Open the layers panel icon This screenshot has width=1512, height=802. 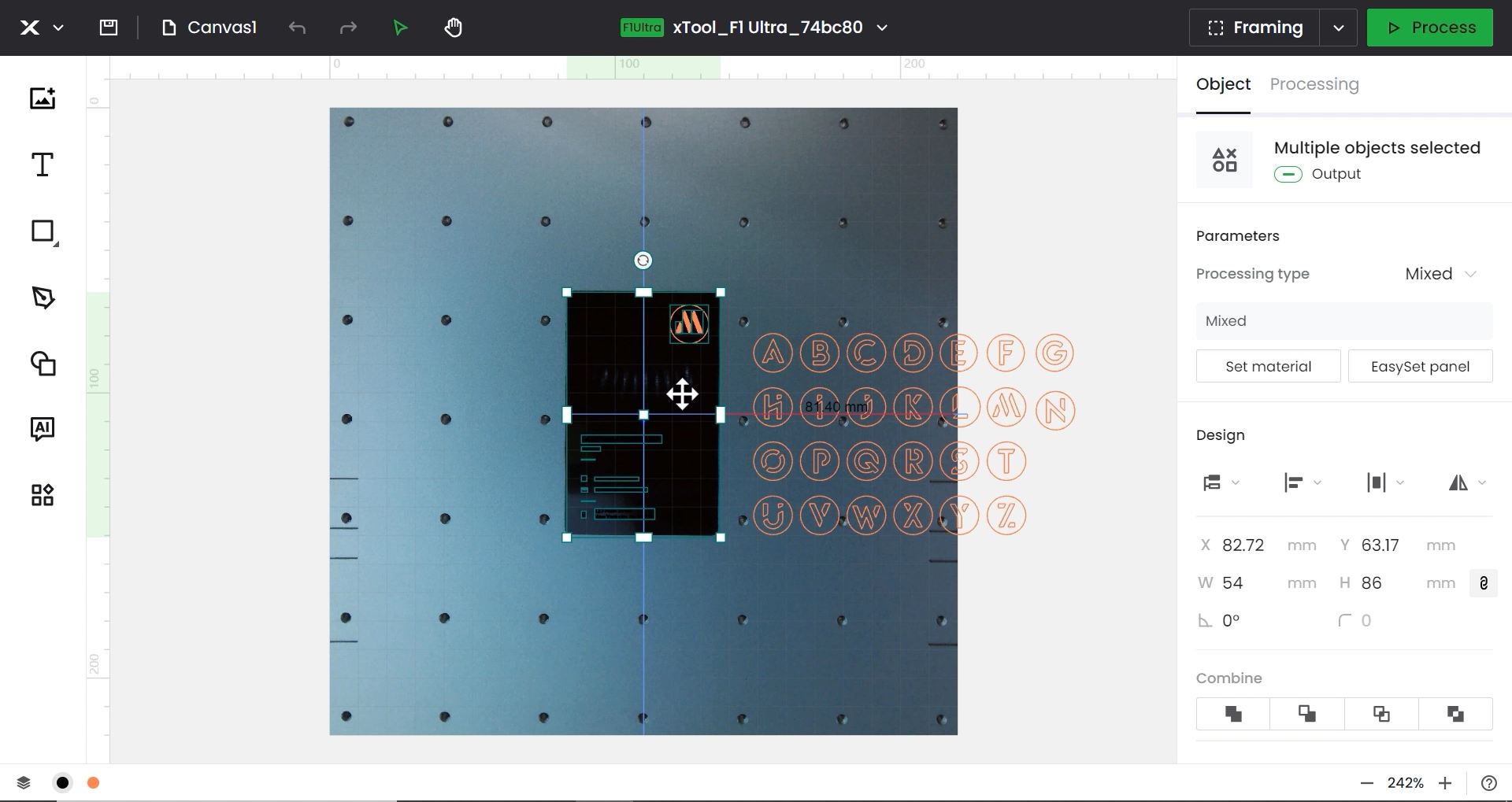pos(24,783)
